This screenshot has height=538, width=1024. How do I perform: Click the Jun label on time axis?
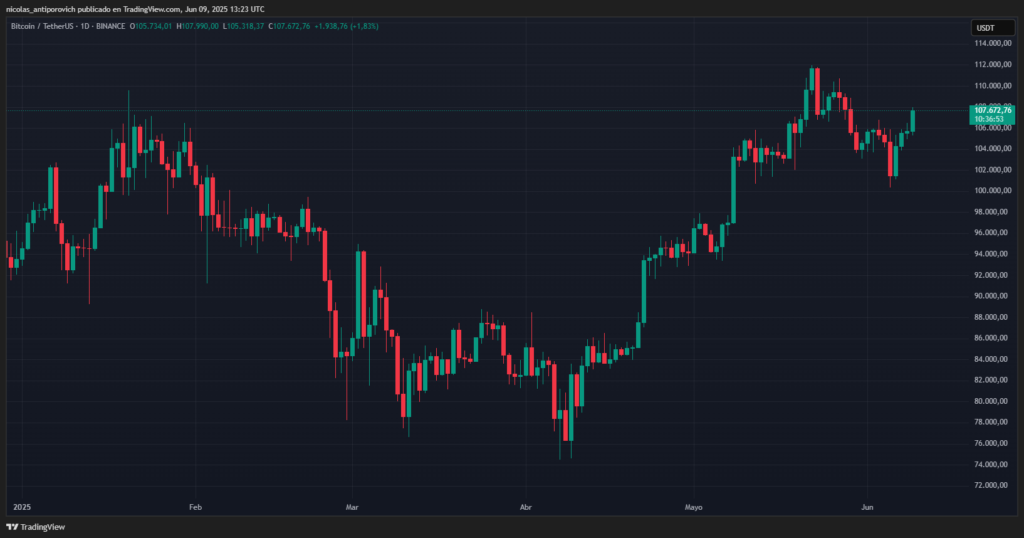(867, 507)
